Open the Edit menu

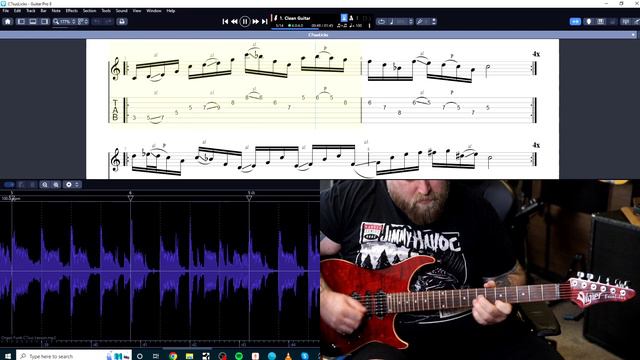click(x=18, y=11)
